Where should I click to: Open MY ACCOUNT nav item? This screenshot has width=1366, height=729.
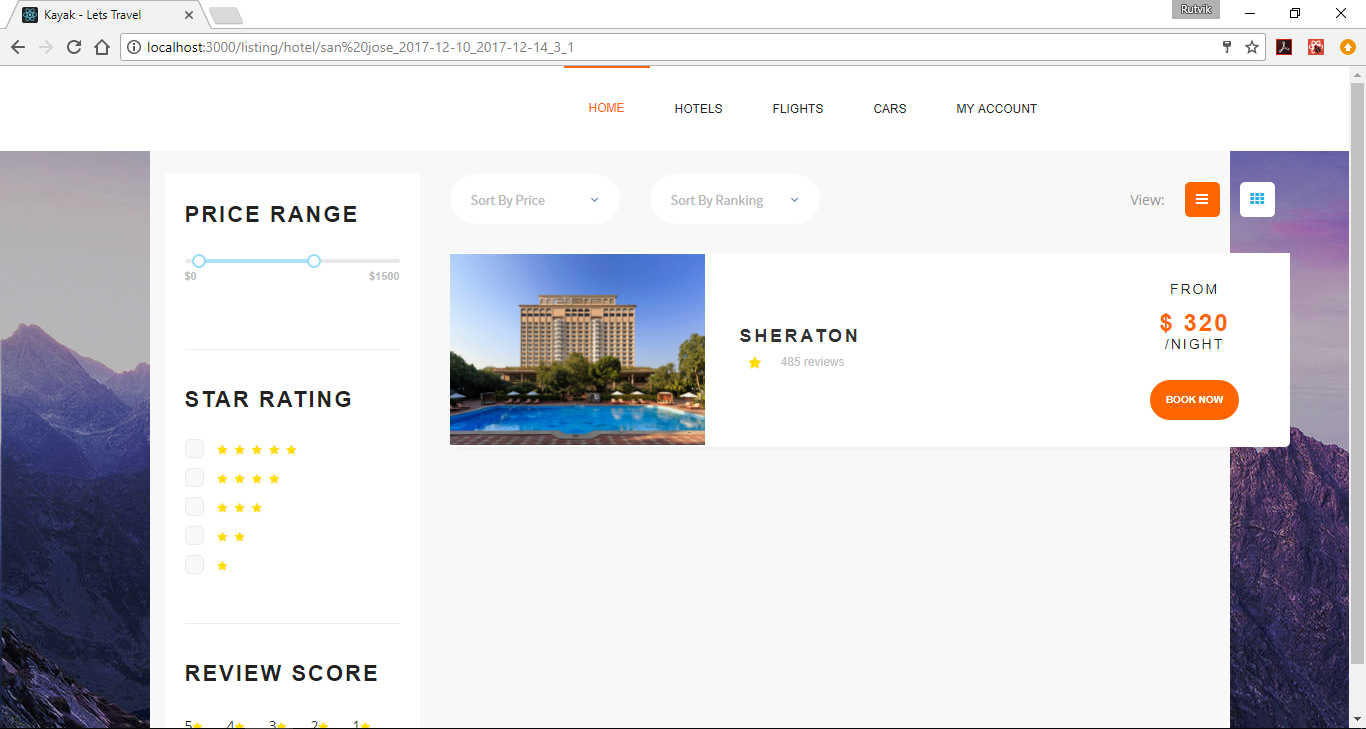[997, 108]
